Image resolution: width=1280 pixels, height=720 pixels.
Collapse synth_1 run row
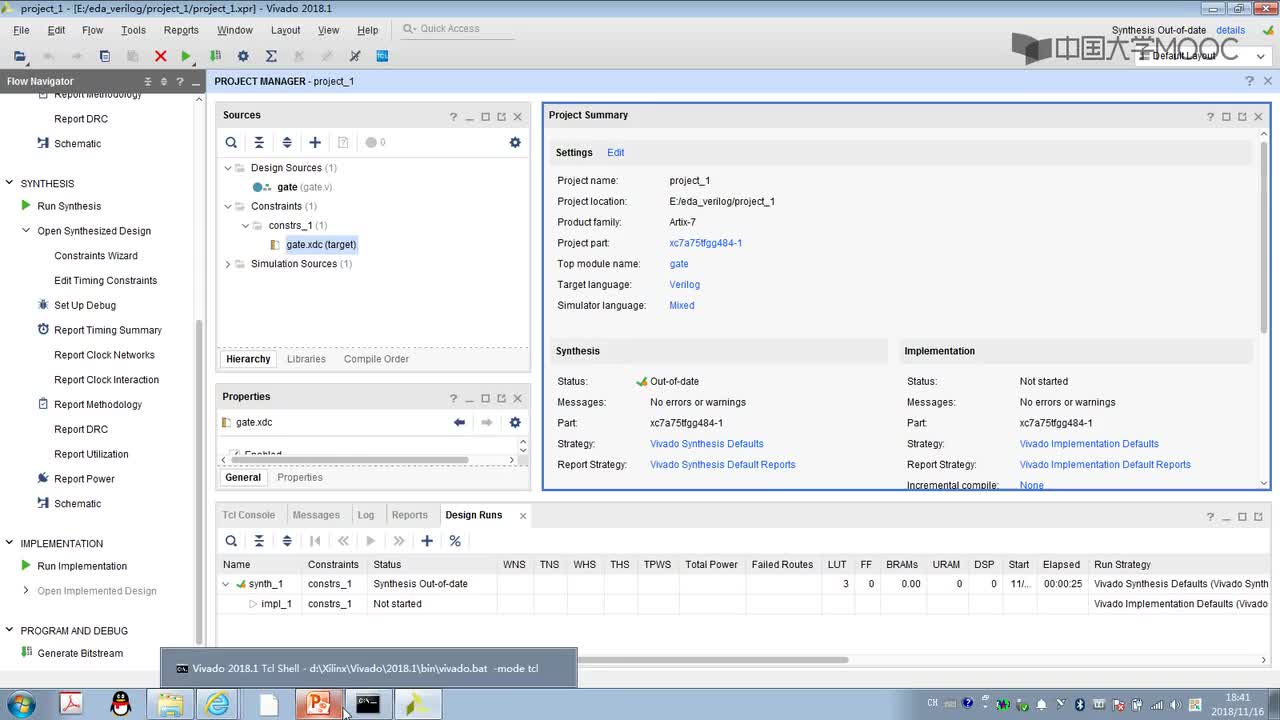(x=226, y=584)
